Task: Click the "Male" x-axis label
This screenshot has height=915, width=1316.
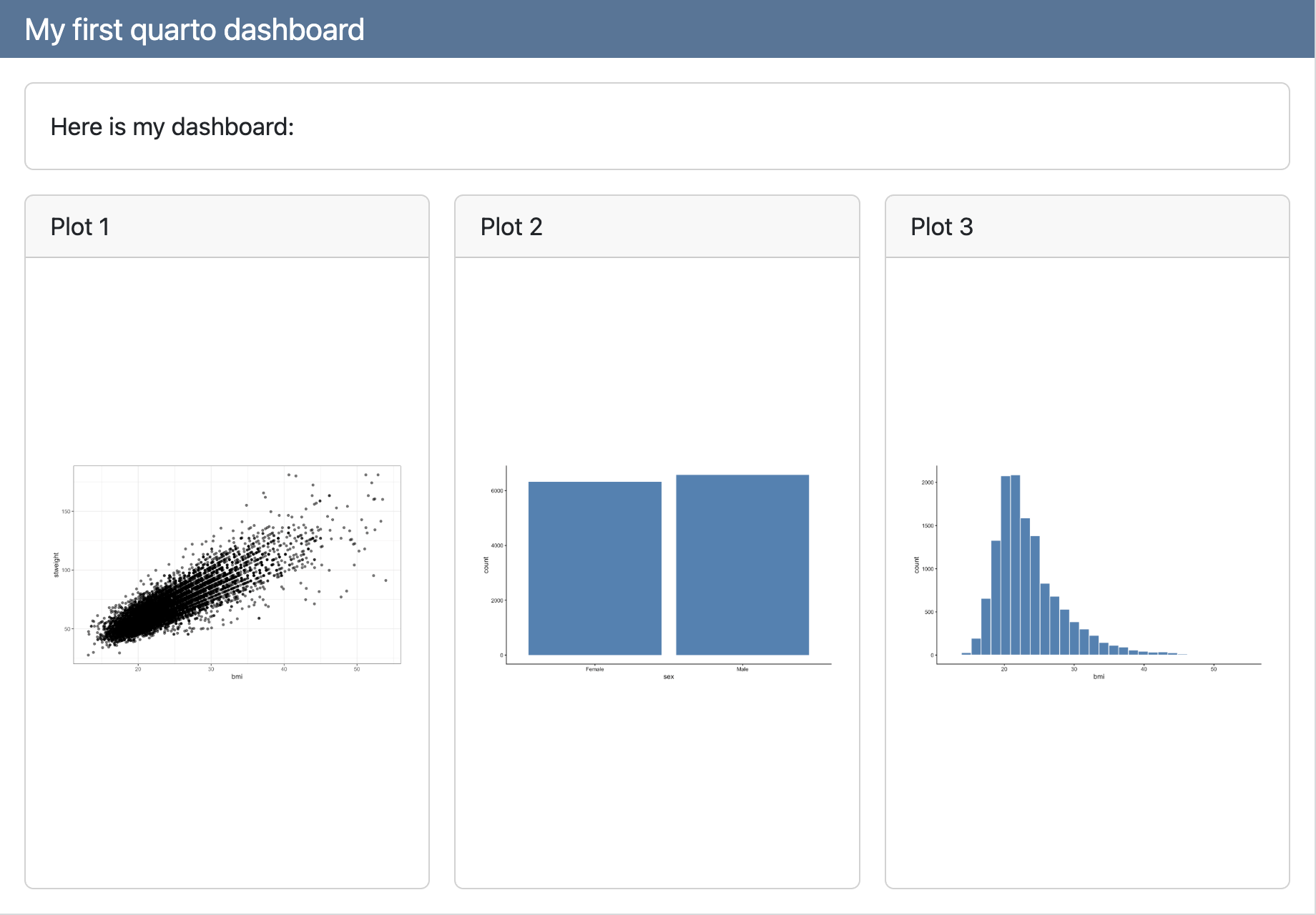Action: click(742, 670)
